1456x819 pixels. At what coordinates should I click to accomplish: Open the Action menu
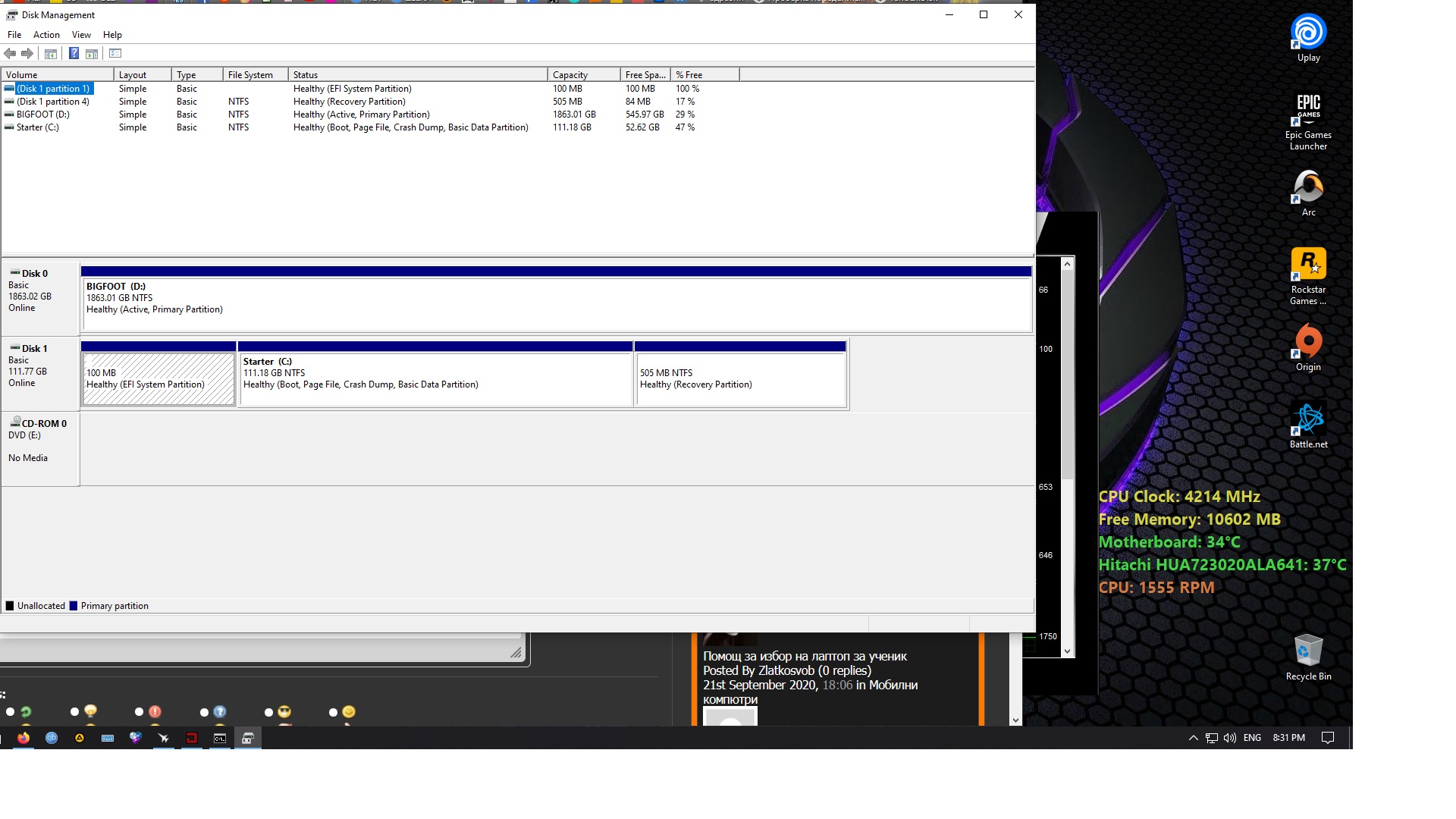[46, 35]
